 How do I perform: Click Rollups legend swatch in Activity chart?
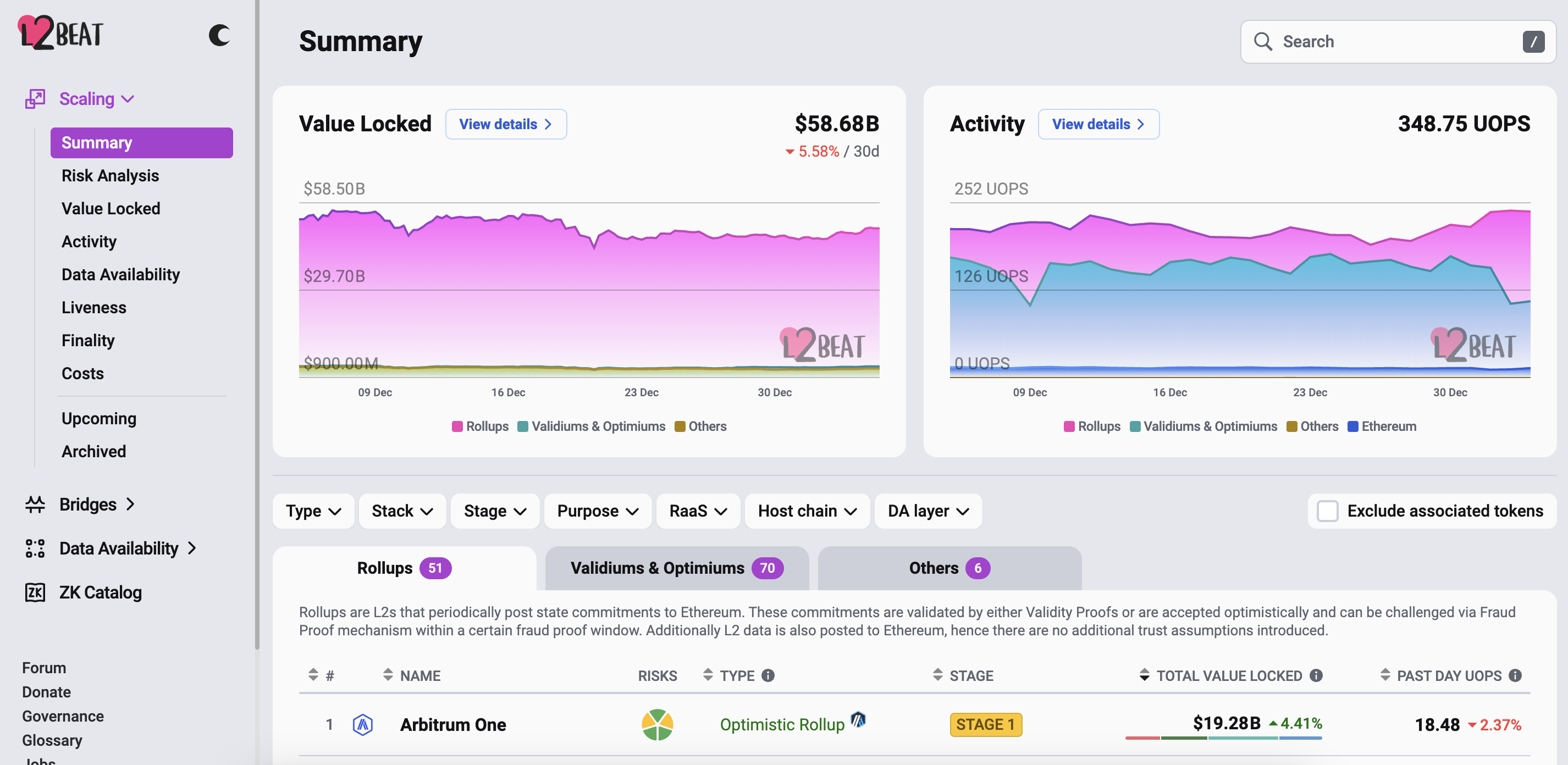click(x=1069, y=426)
